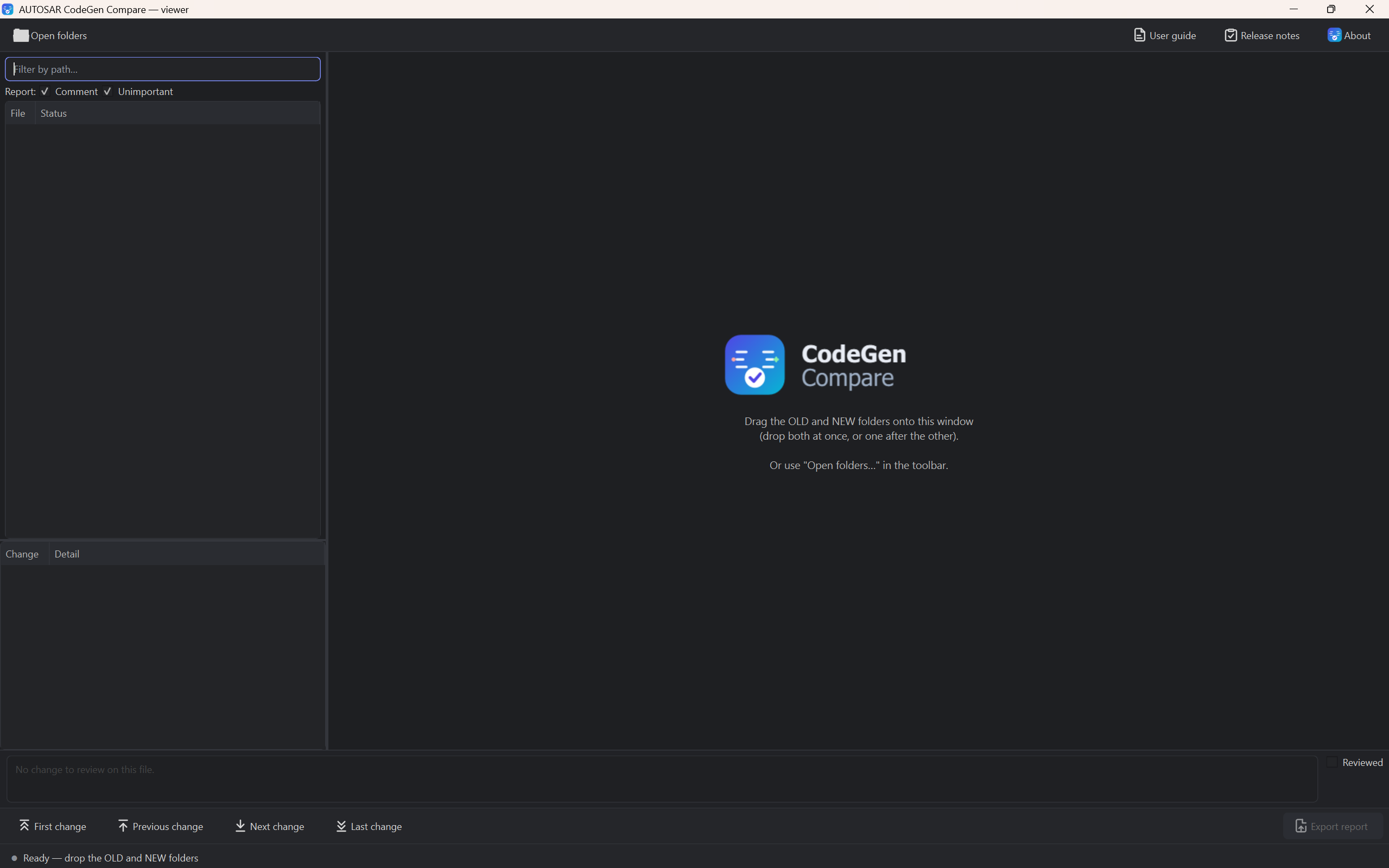The width and height of the screenshot is (1389, 868).
Task: Jump to the Last change
Action: click(369, 826)
